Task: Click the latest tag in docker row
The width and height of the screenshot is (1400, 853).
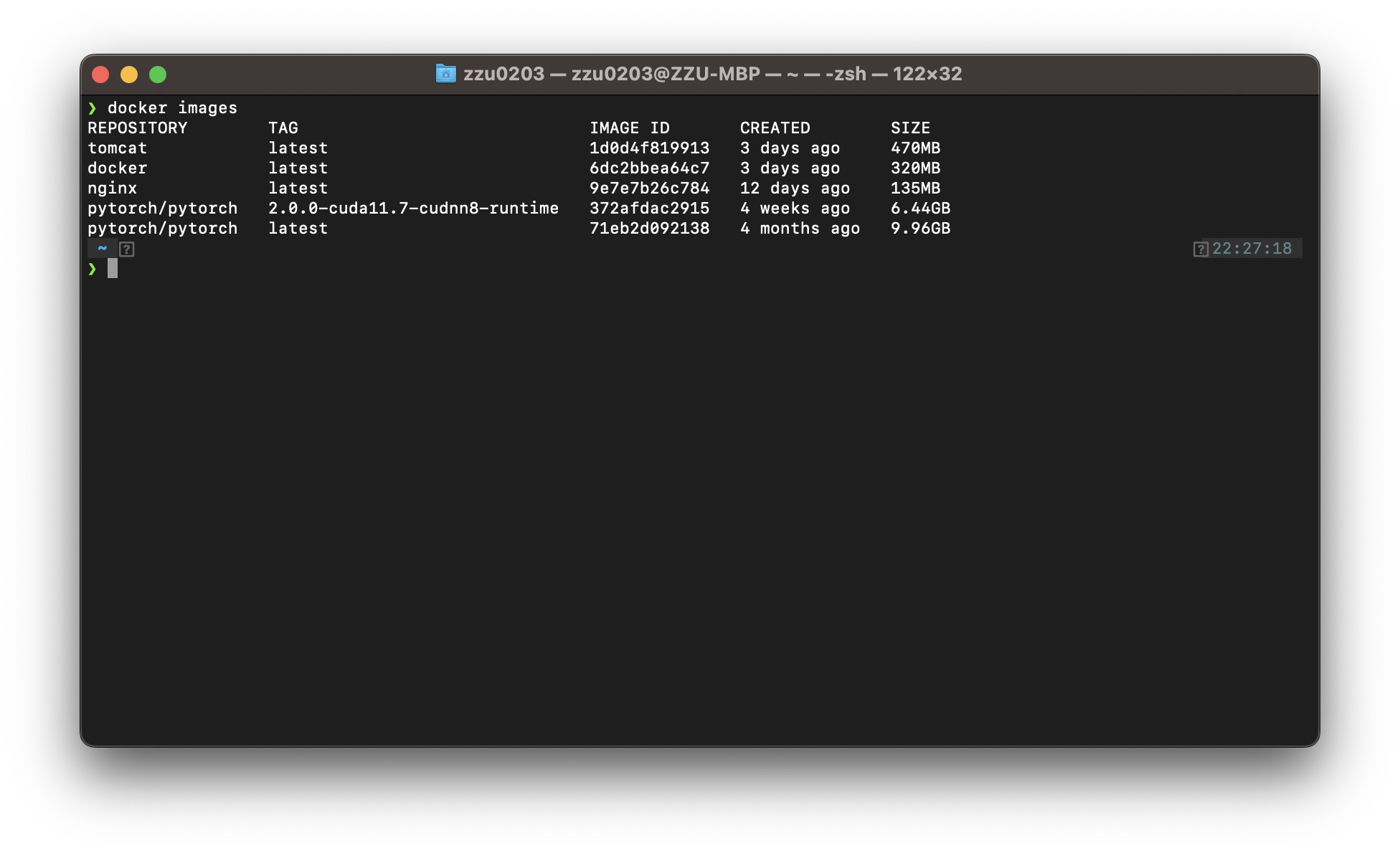Action: click(298, 168)
